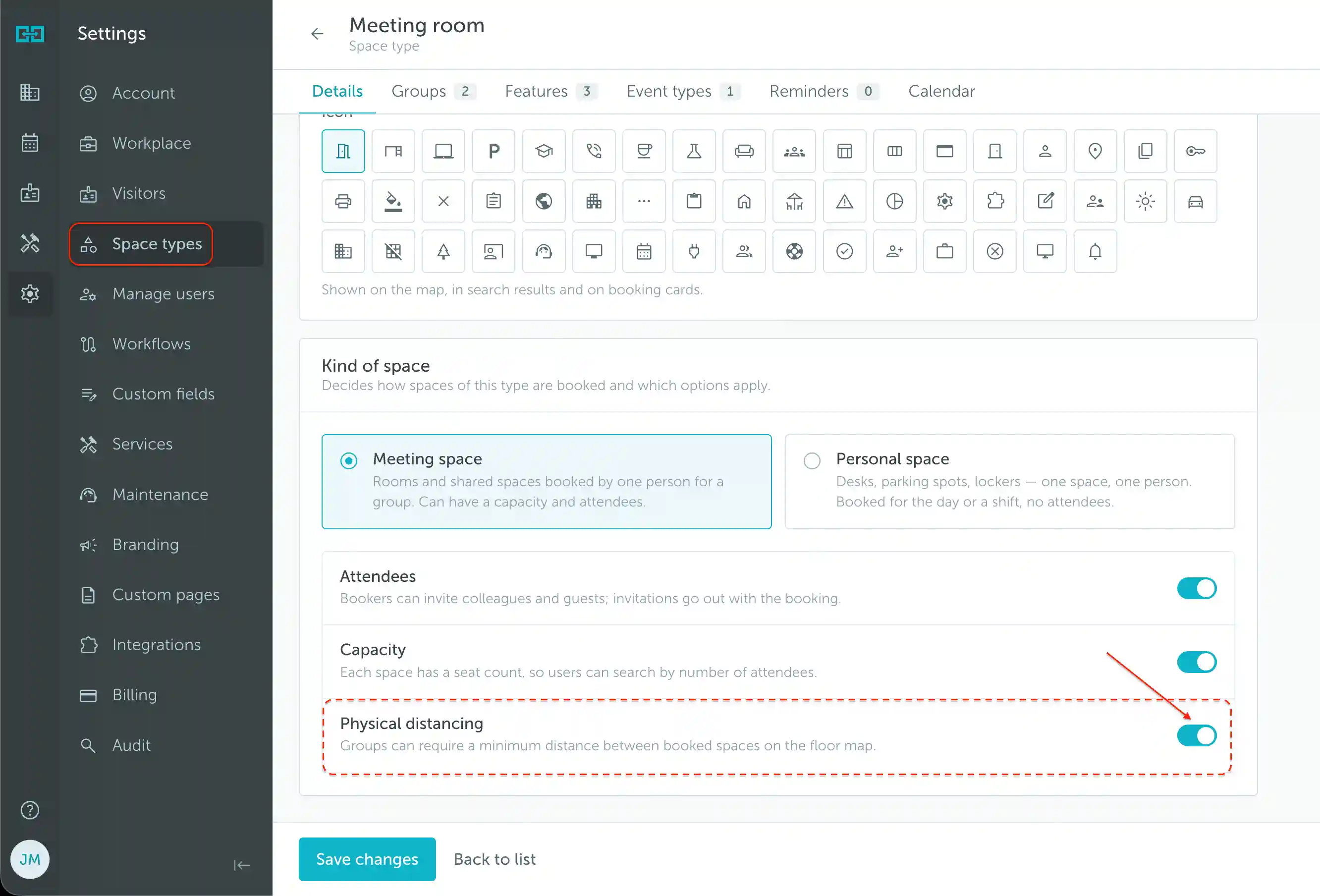Viewport: 1320px width, 896px height.
Task: Pick the suitcase briefcase icon
Action: [x=944, y=251]
